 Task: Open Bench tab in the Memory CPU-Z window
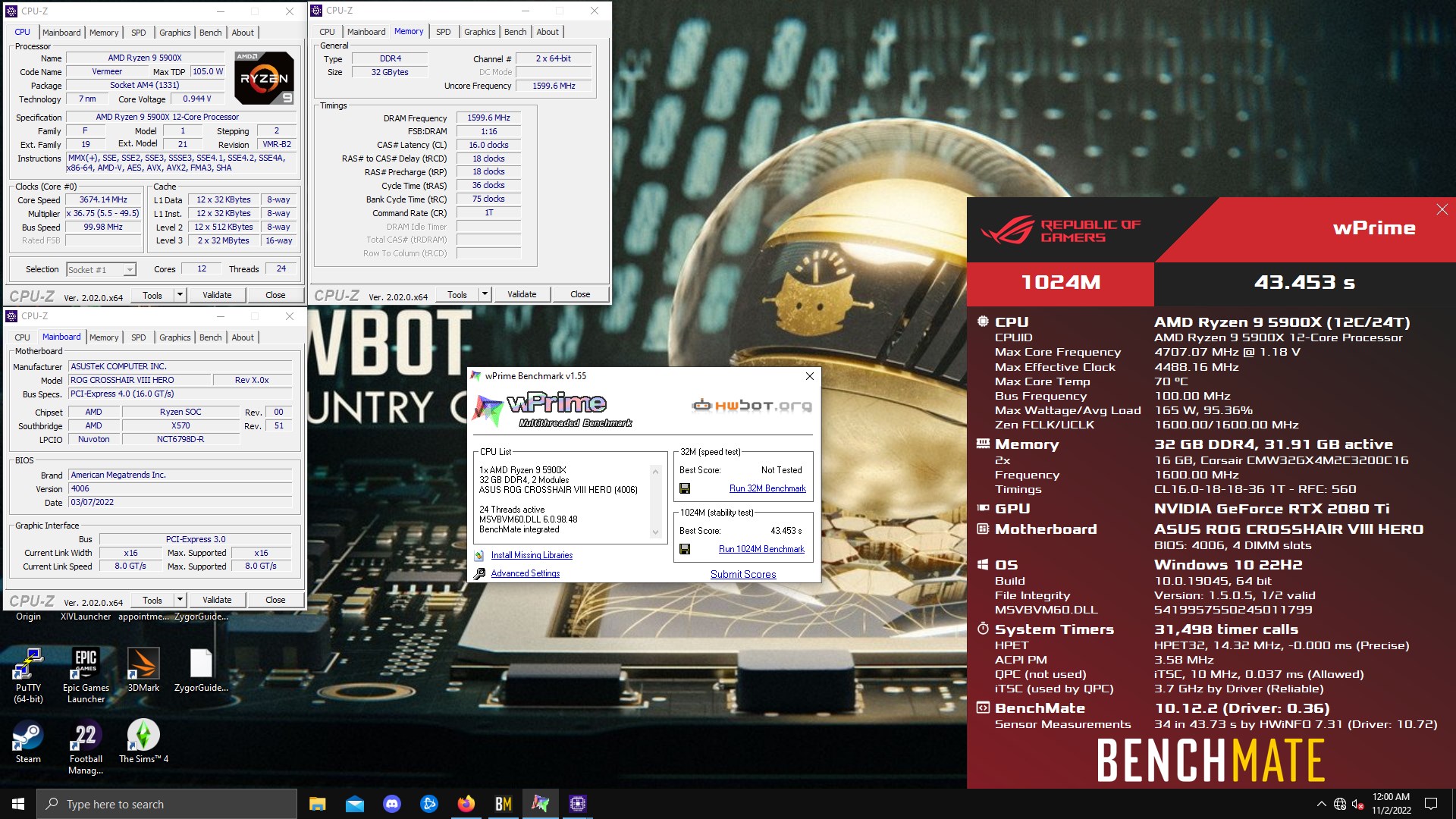(x=515, y=32)
